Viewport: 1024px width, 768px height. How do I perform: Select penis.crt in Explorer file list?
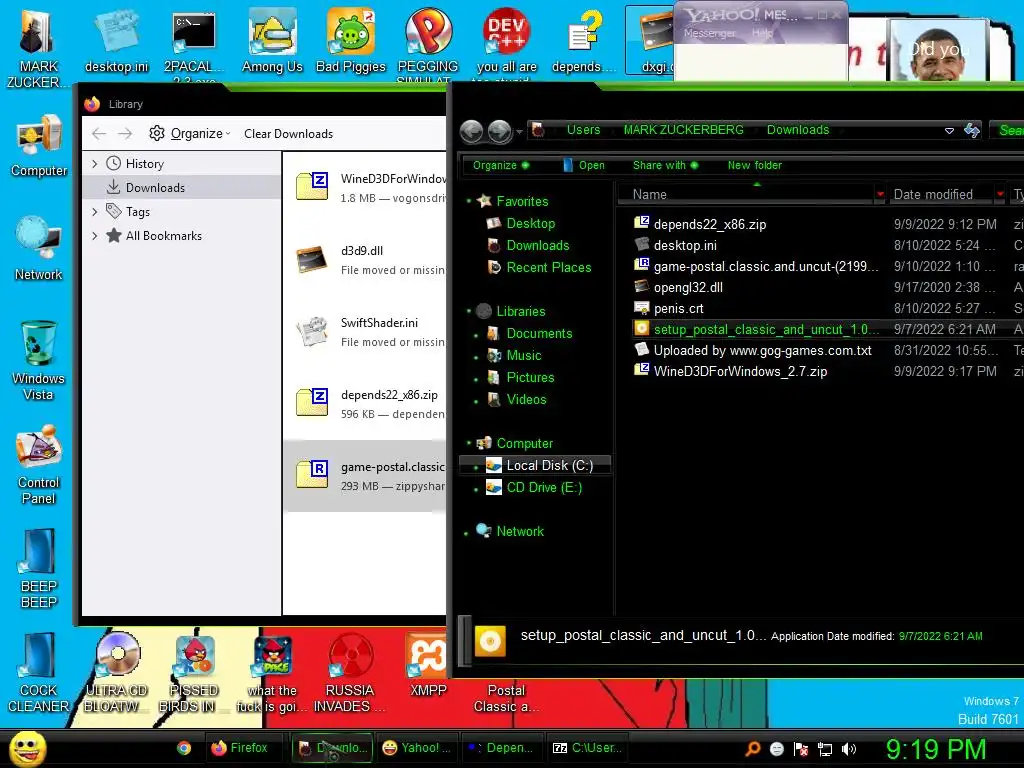click(x=678, y=308)
